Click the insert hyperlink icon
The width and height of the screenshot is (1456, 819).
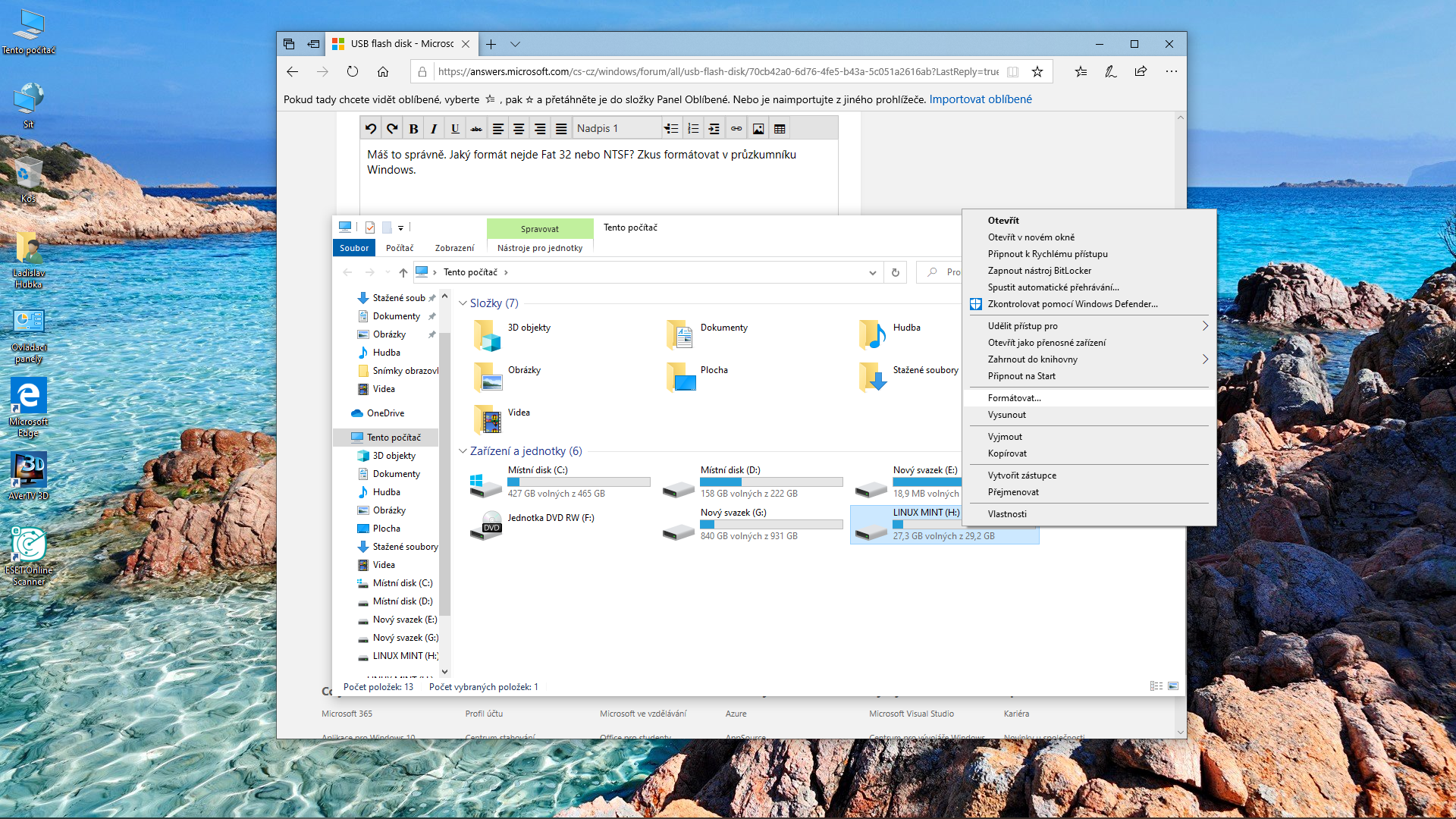(736, 129)
